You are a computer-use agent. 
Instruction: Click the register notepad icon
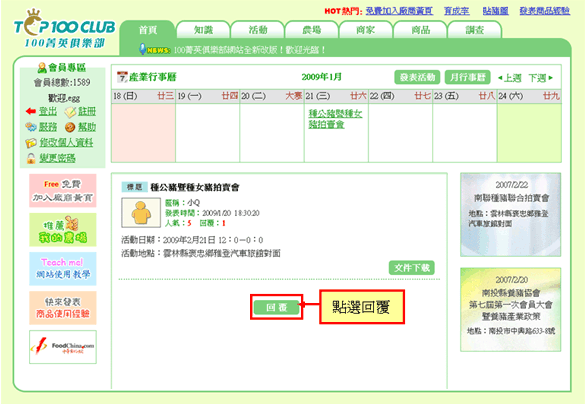coord(70,112)
